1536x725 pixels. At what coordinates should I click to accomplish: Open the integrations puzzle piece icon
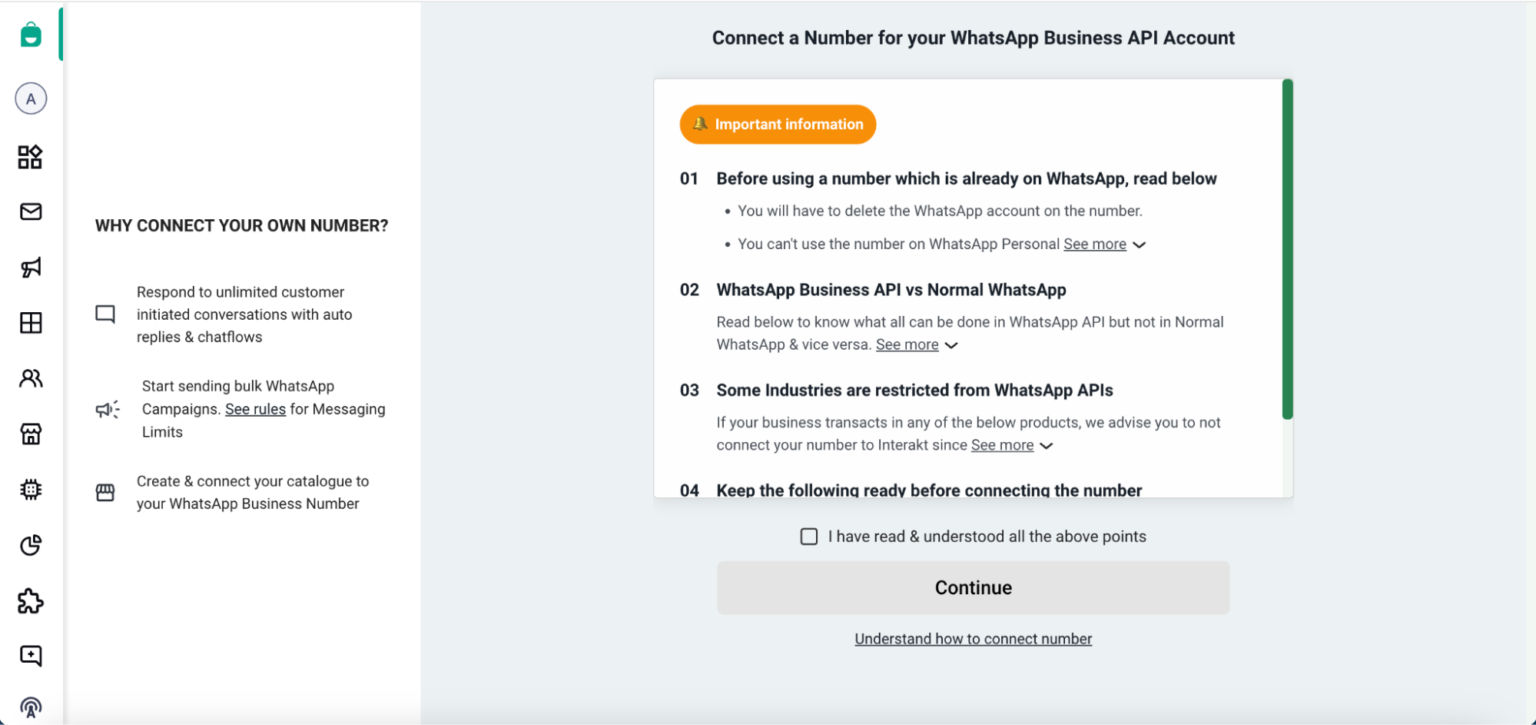click(x=30, y=600)
